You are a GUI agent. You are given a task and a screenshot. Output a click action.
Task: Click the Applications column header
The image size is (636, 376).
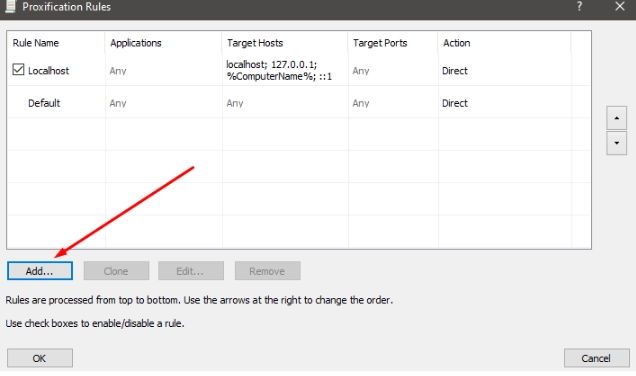(163, 43)
